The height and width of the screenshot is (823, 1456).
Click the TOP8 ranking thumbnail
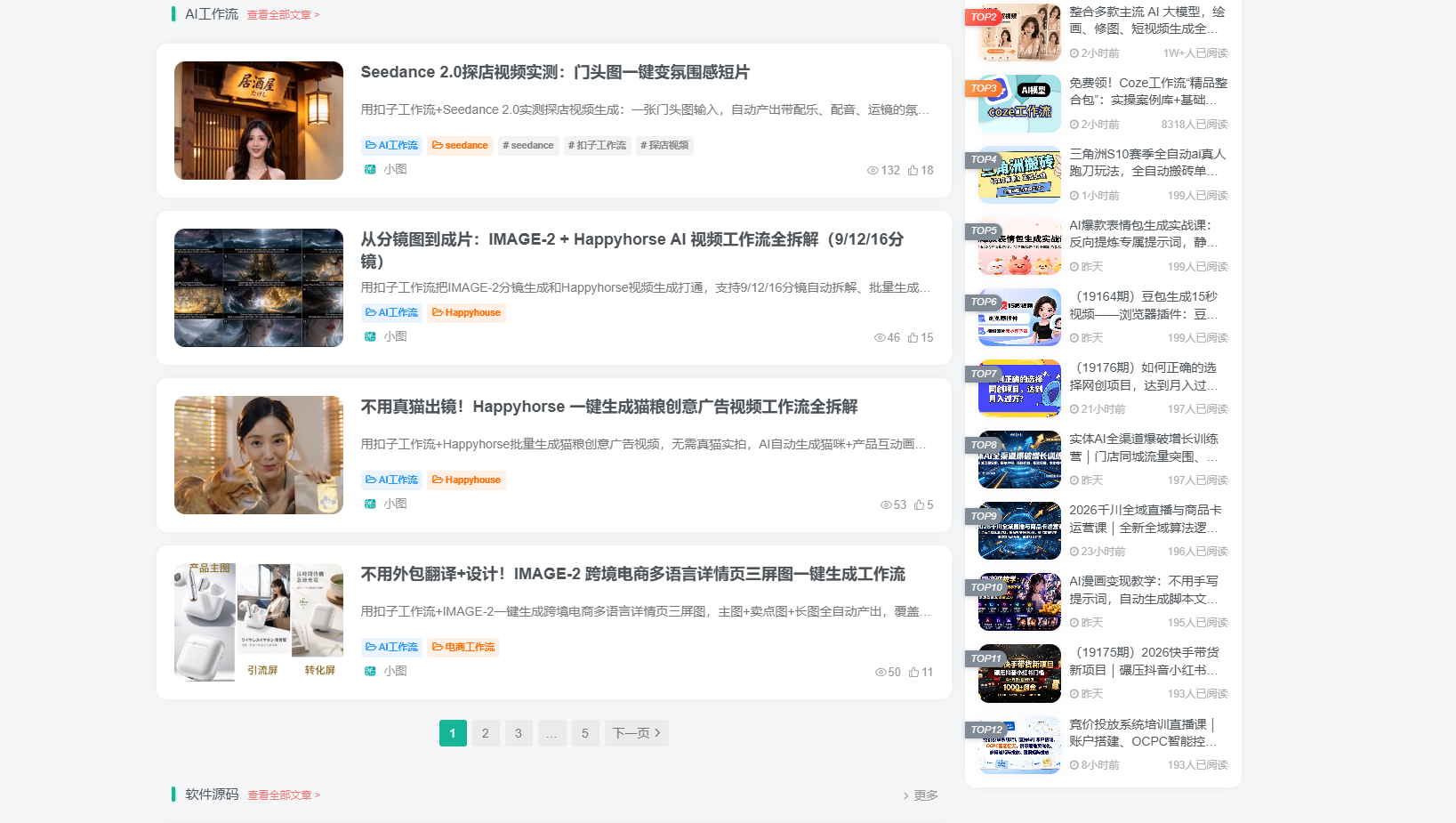pos(1019,459)
